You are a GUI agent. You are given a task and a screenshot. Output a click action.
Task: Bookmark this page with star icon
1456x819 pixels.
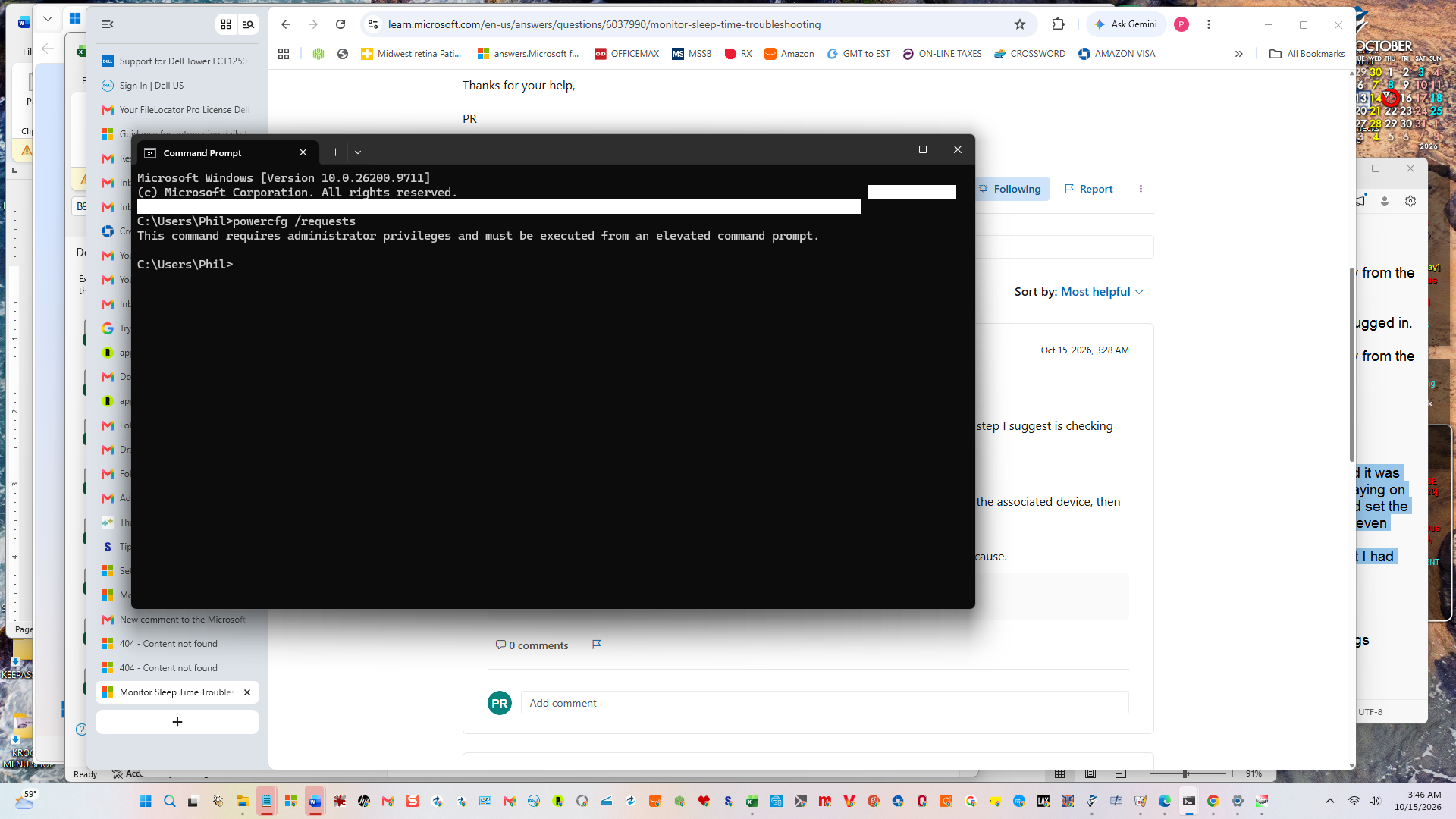(1020, 24)
